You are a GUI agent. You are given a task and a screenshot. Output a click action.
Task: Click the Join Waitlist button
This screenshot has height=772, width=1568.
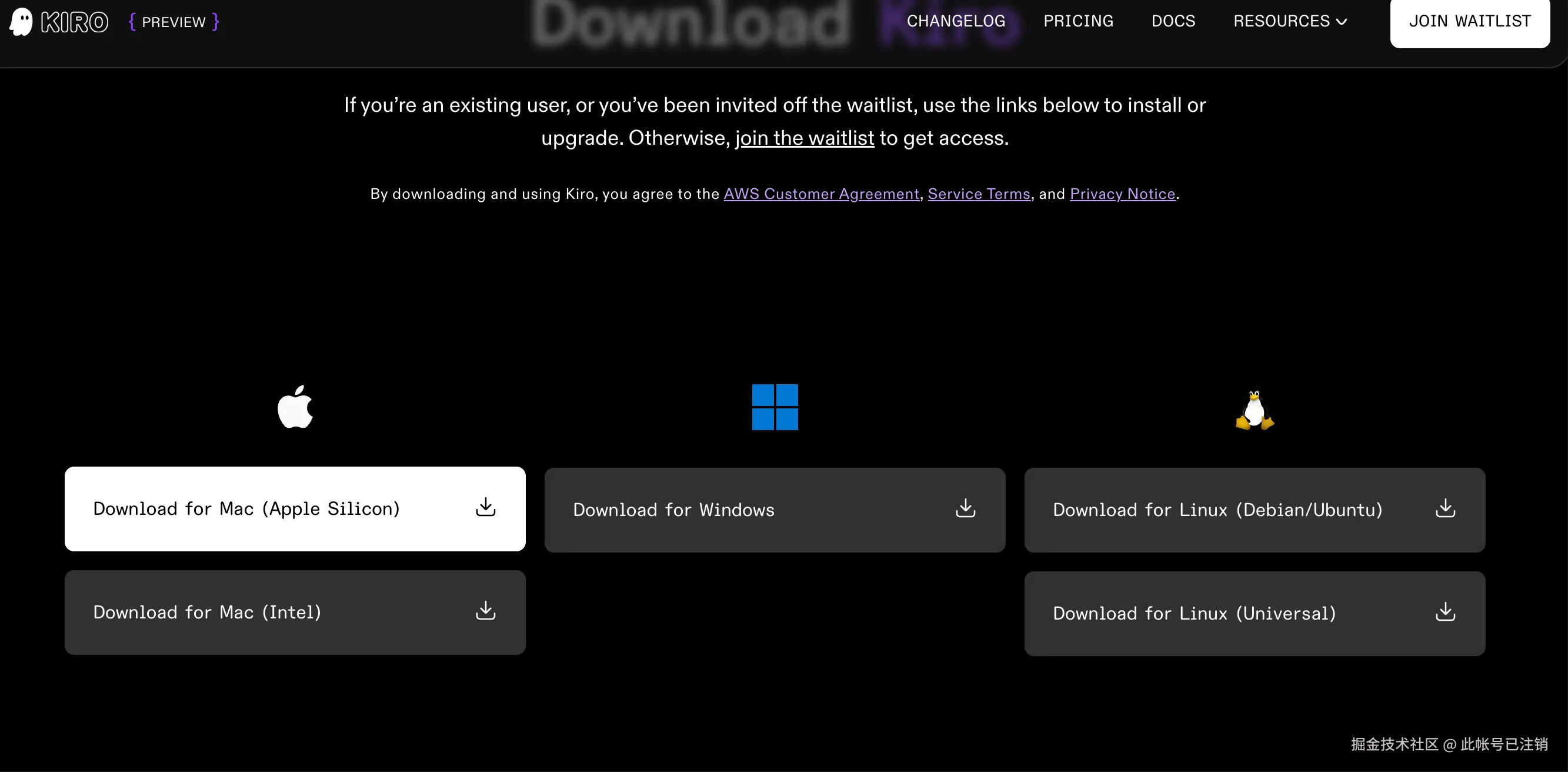tap(1469, 21)
